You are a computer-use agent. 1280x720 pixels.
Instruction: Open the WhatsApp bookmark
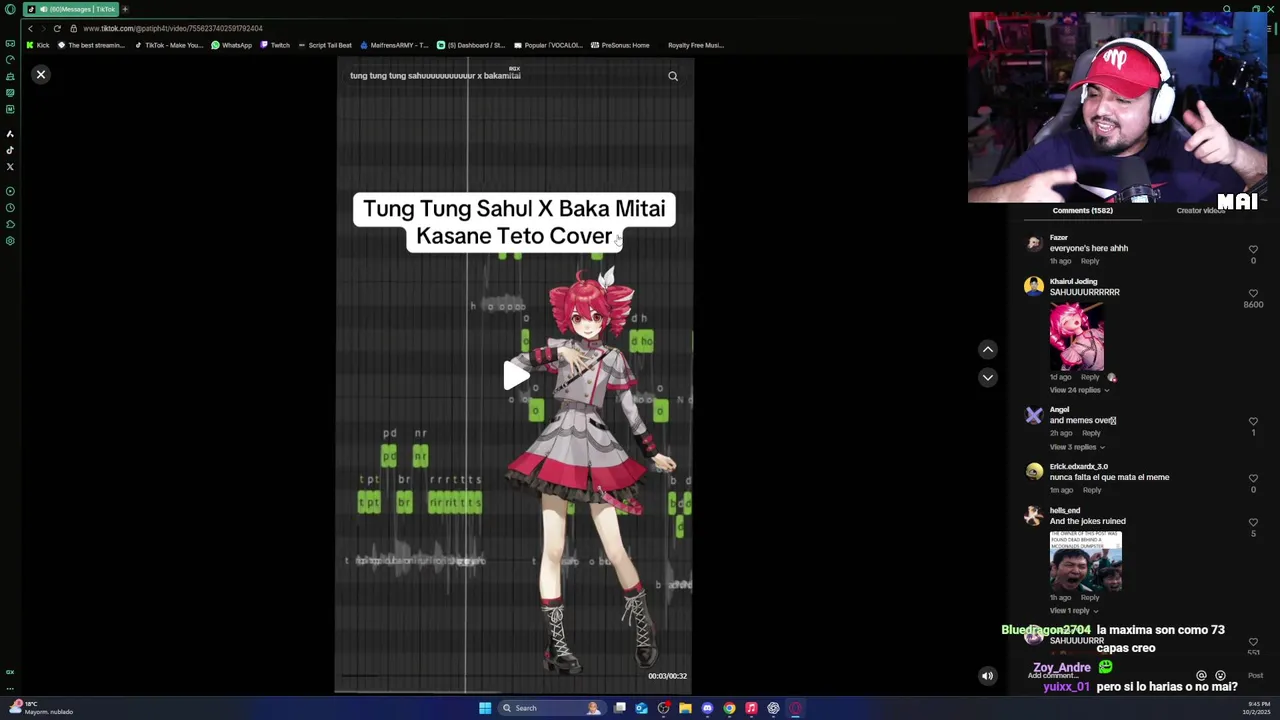click(x=232, y=45)
